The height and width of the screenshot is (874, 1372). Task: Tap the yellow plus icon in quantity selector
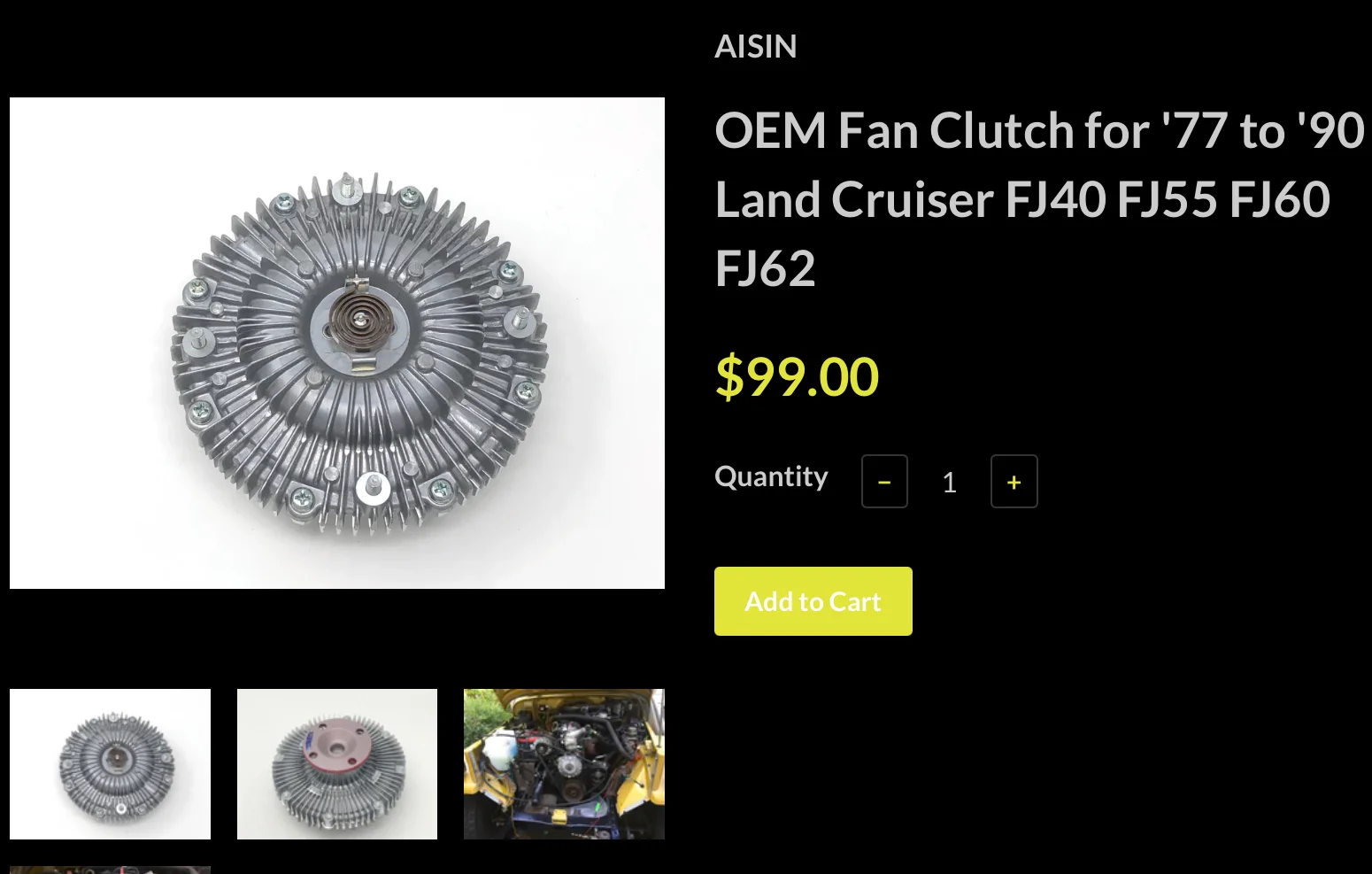coord(1014,482)
